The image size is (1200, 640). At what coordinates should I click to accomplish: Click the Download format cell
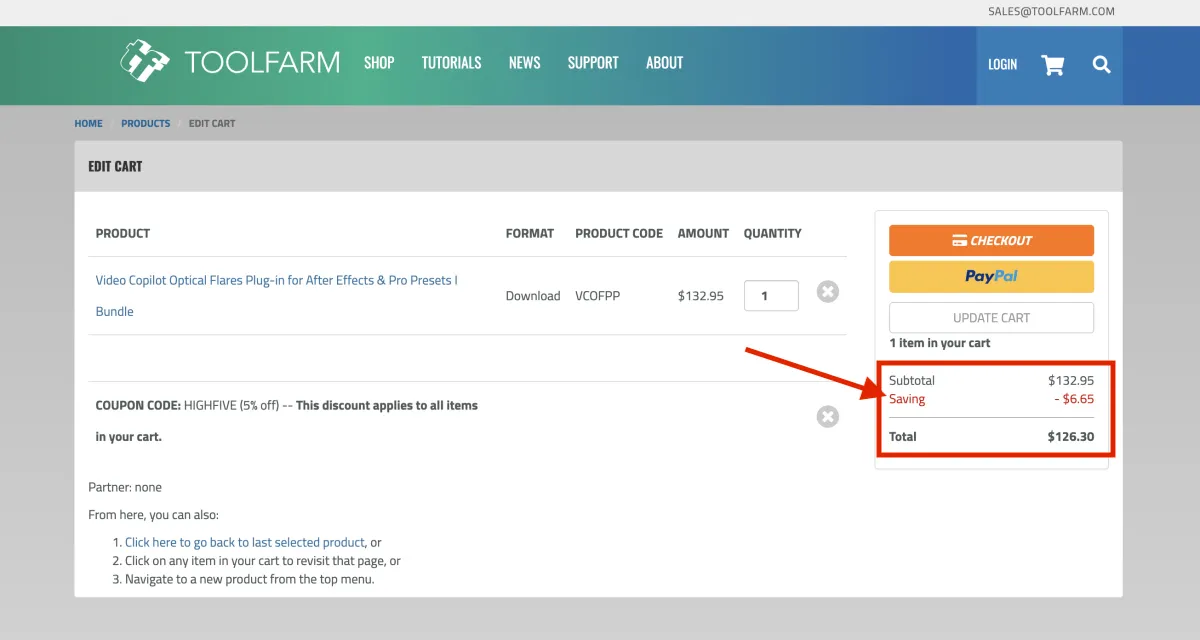pyautogui.click(x=533, y=296)
